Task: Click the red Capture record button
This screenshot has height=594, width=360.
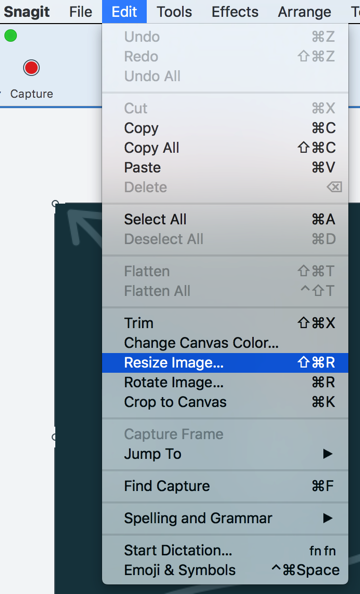Action: (x=31, y=68)
